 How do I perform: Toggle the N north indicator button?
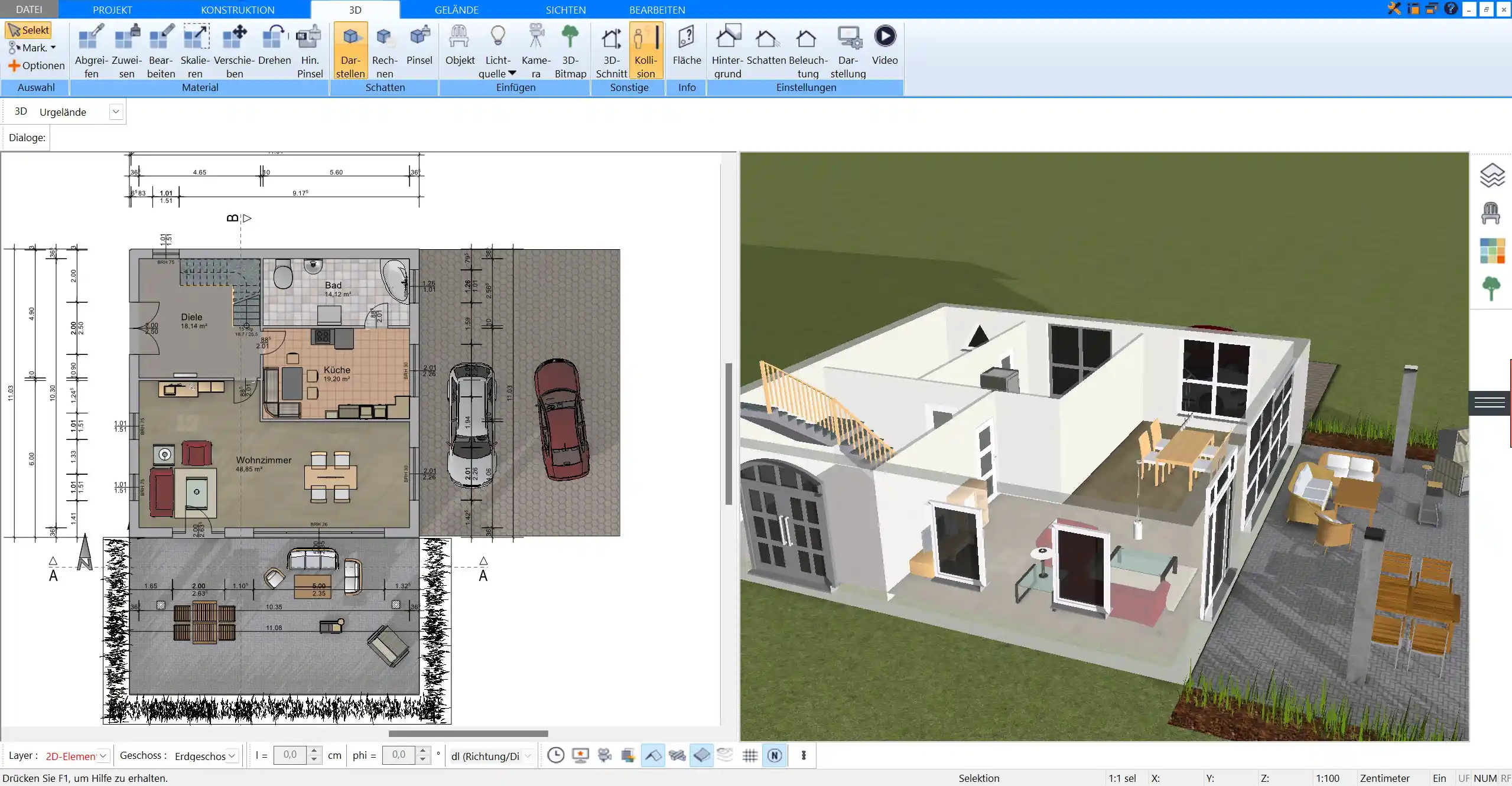(x=775, y=755)
